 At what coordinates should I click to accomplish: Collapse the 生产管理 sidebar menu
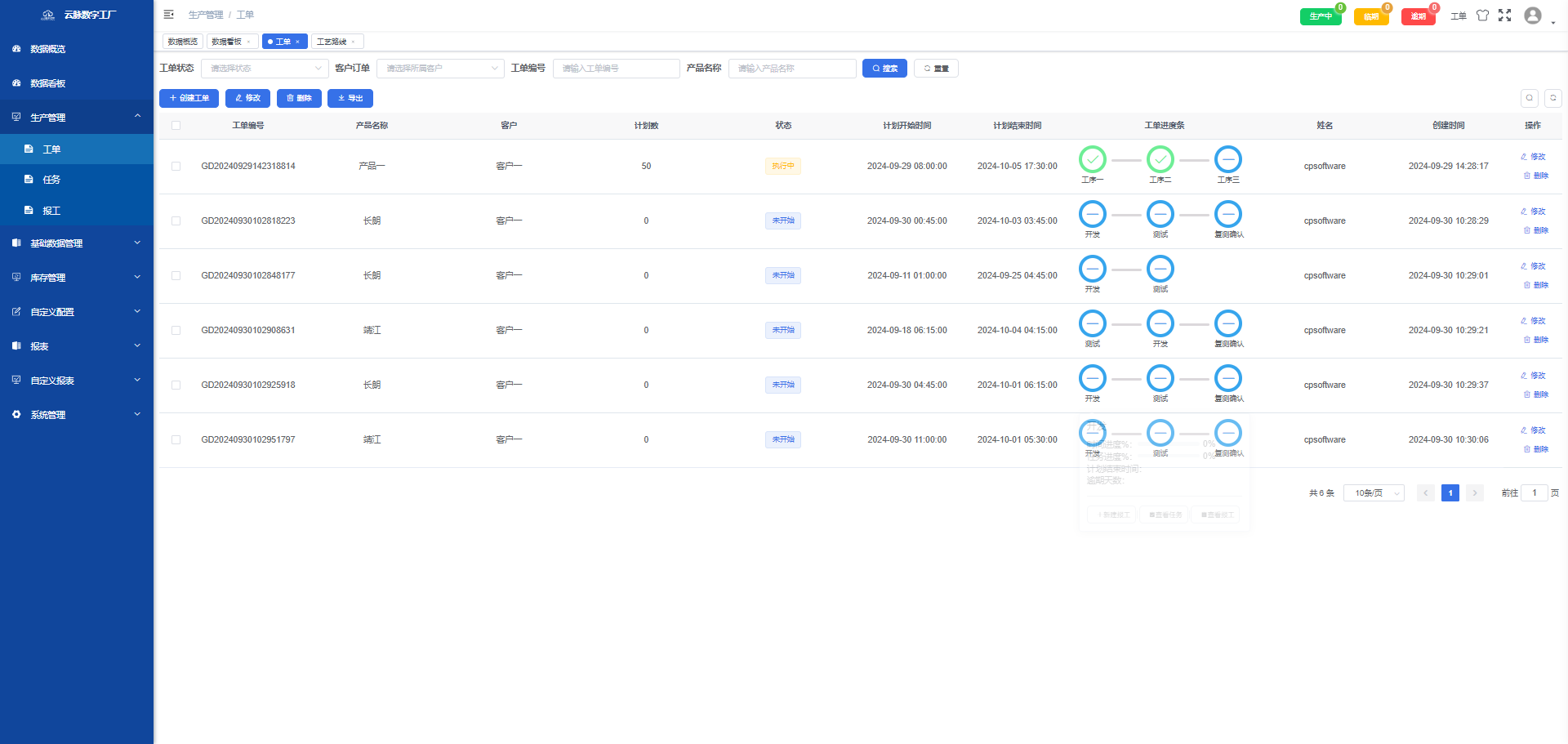77,118
